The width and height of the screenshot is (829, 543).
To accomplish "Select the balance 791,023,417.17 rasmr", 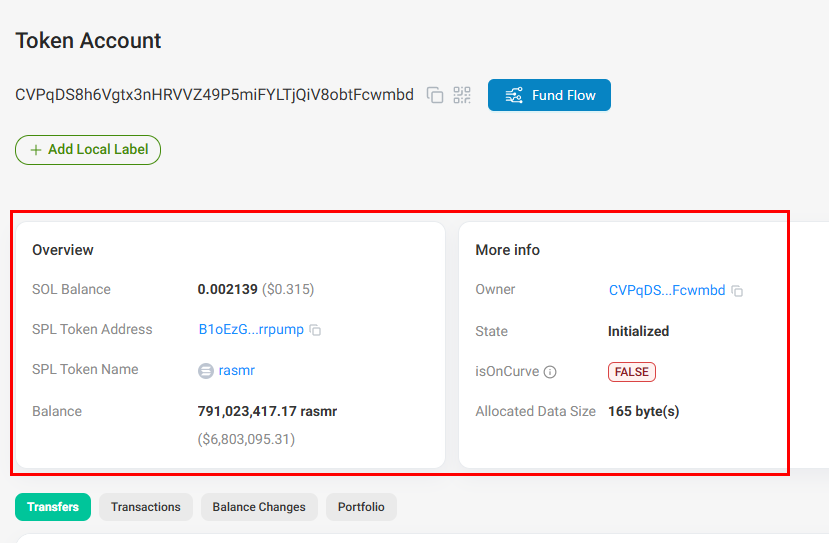I will tap(267, 411).
